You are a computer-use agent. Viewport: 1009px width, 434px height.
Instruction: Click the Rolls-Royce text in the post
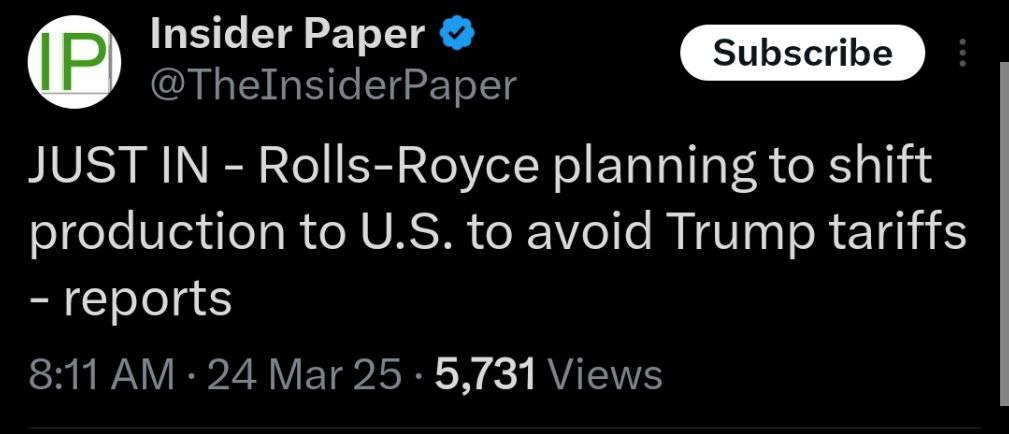[x=398, y=169]
